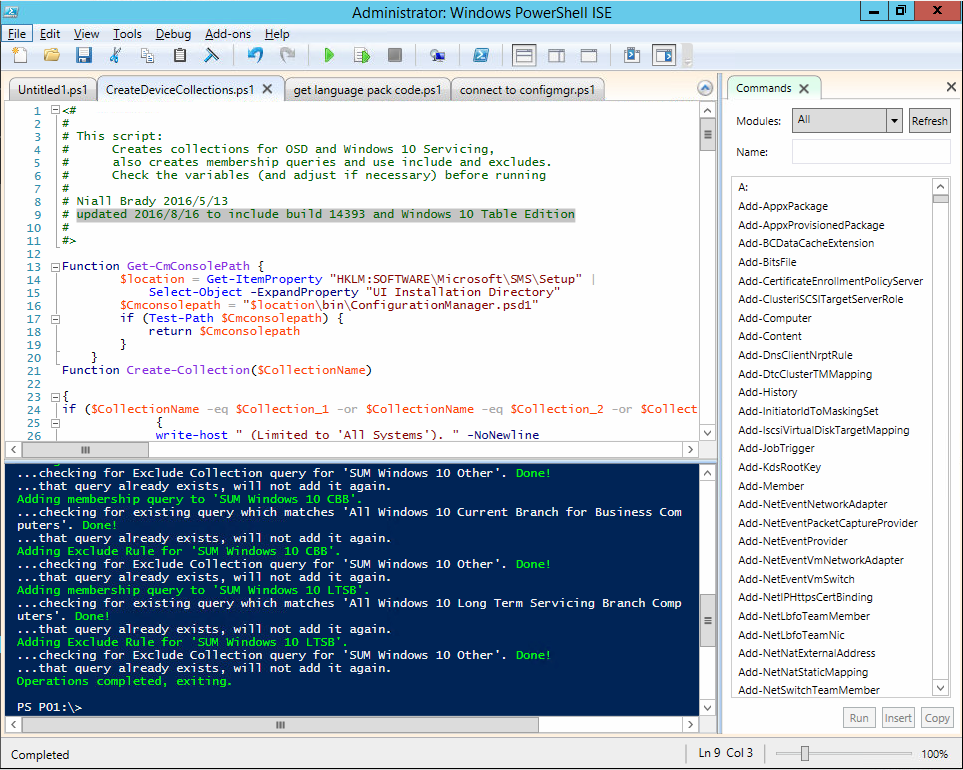Toggle Show Script Pane Right layout
This screenshot has width=963, height=770.
(556, 56)
